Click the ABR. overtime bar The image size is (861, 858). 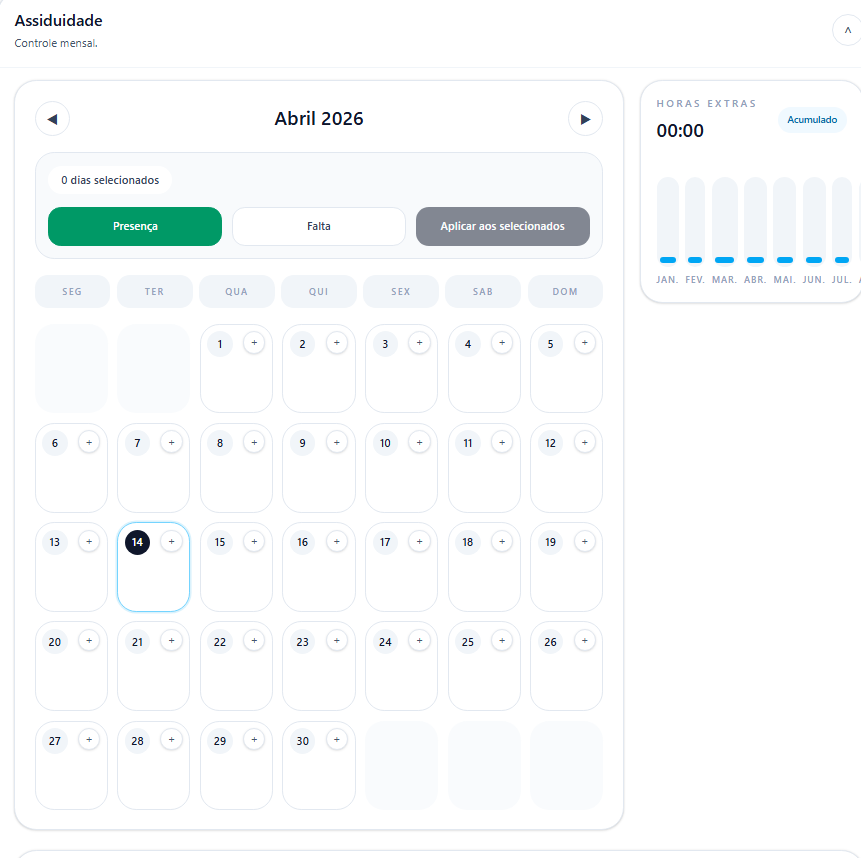755,220
